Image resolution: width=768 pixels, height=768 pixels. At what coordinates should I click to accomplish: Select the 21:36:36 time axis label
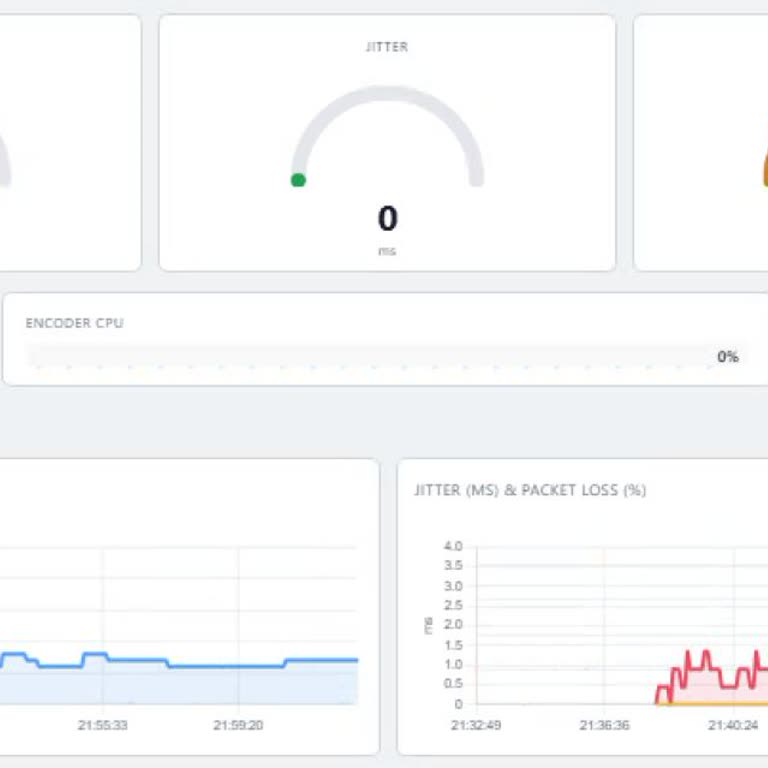(604, 725)
